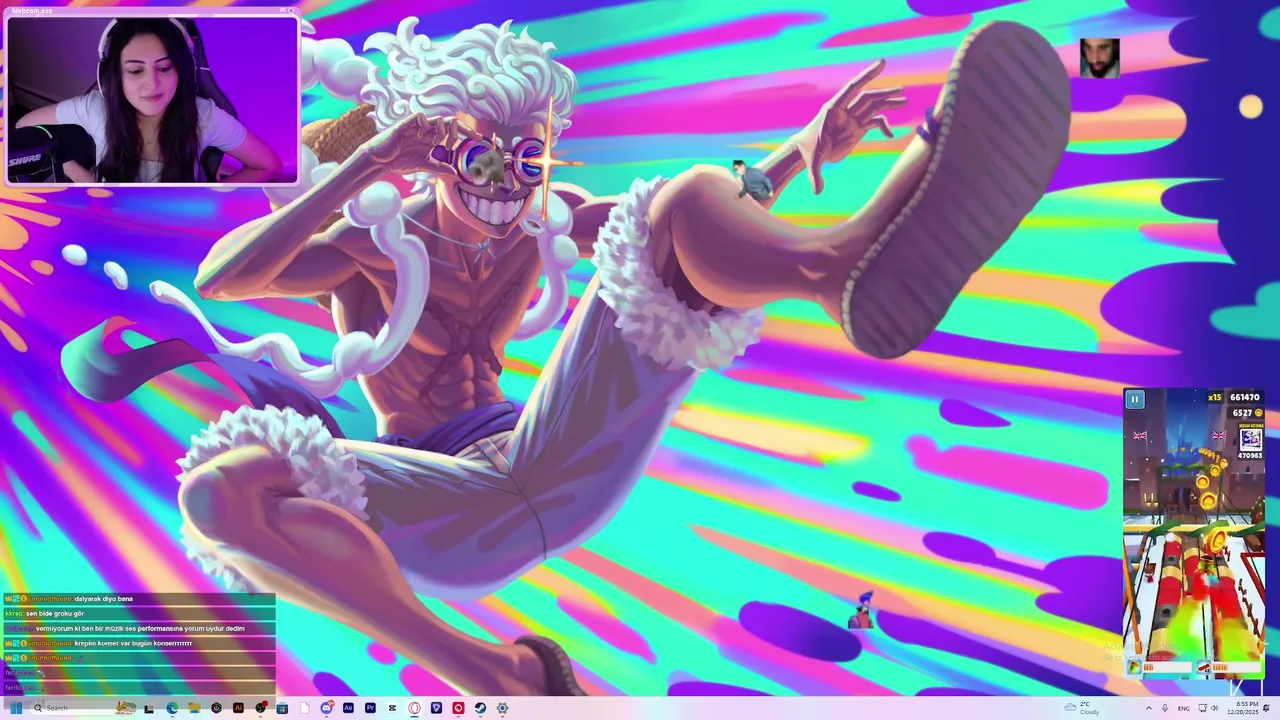Click the small face thumbnail at top right

tap(1099, 58)
